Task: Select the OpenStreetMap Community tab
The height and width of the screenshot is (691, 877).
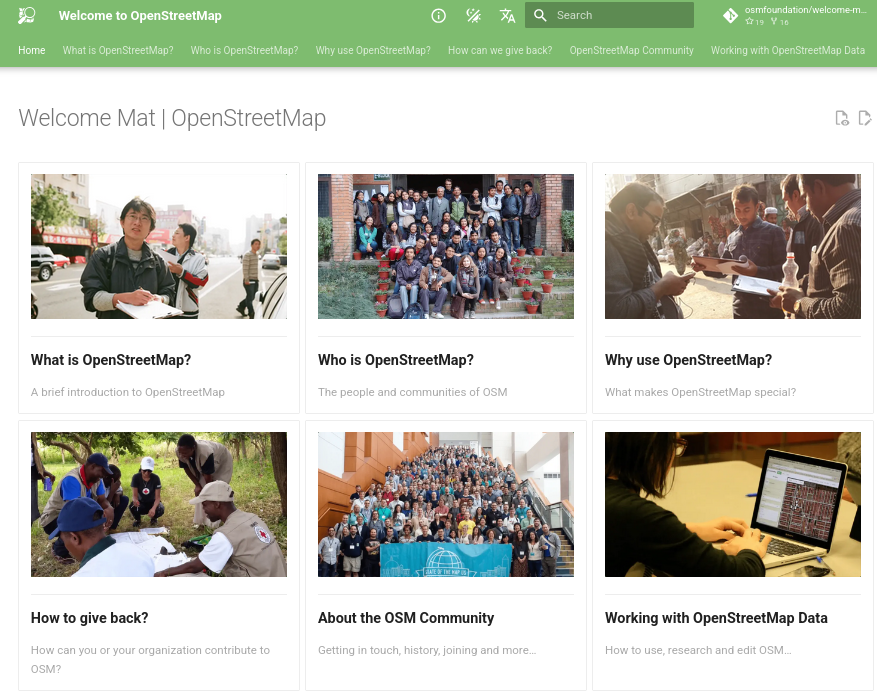Action: coord(631,50)
